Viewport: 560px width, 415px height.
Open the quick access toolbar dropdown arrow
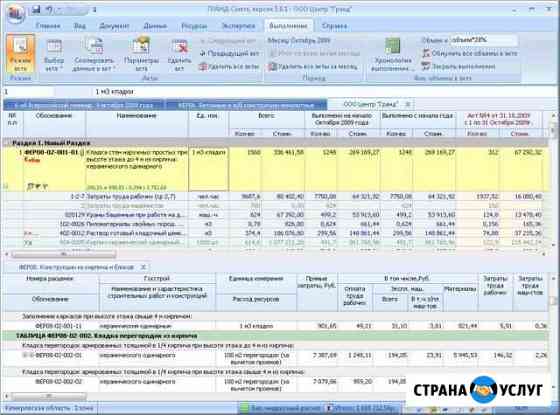(x=94, y=10)
